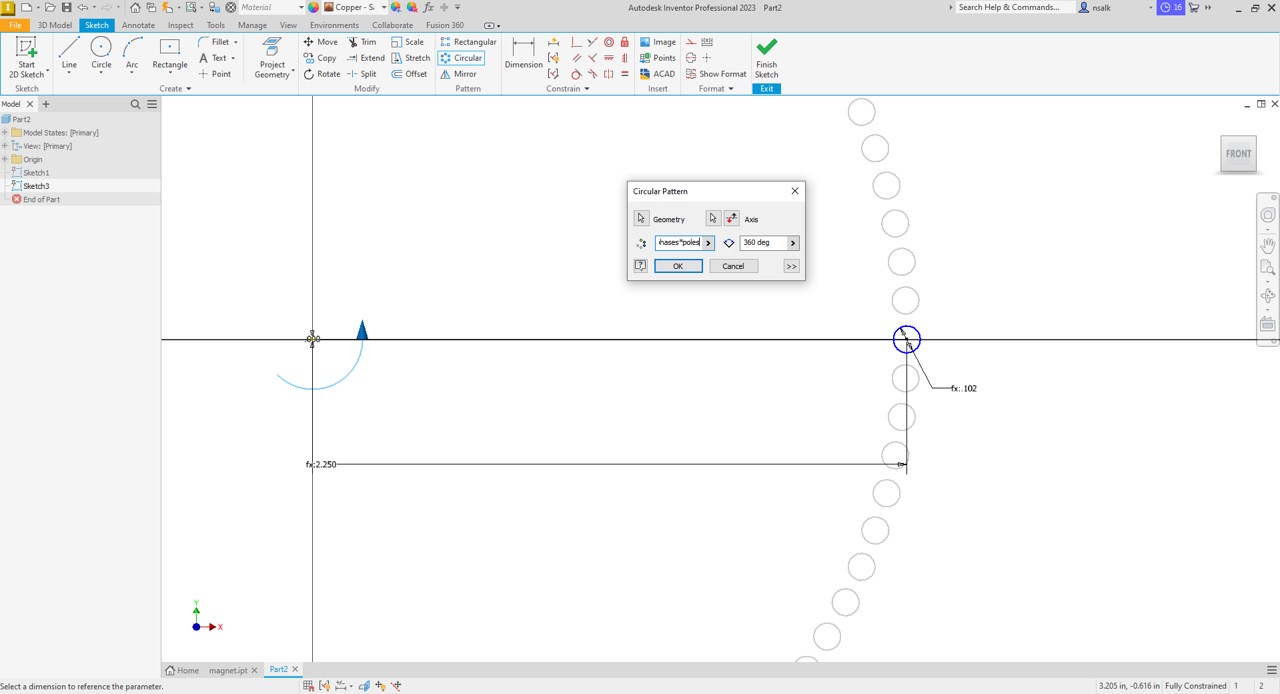
Task: Switch to the 3D Model ribbon tab
Action: (55, 25)
